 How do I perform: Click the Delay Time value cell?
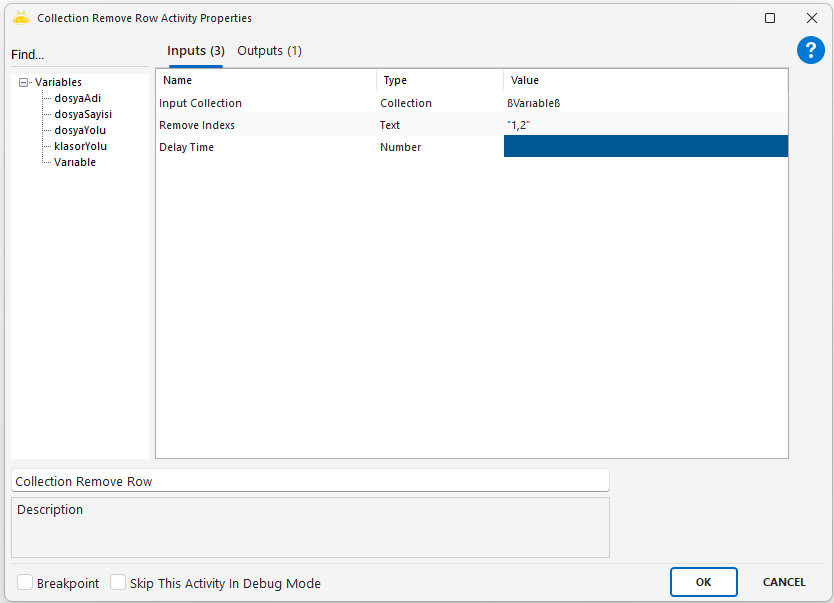coord(645,147)
